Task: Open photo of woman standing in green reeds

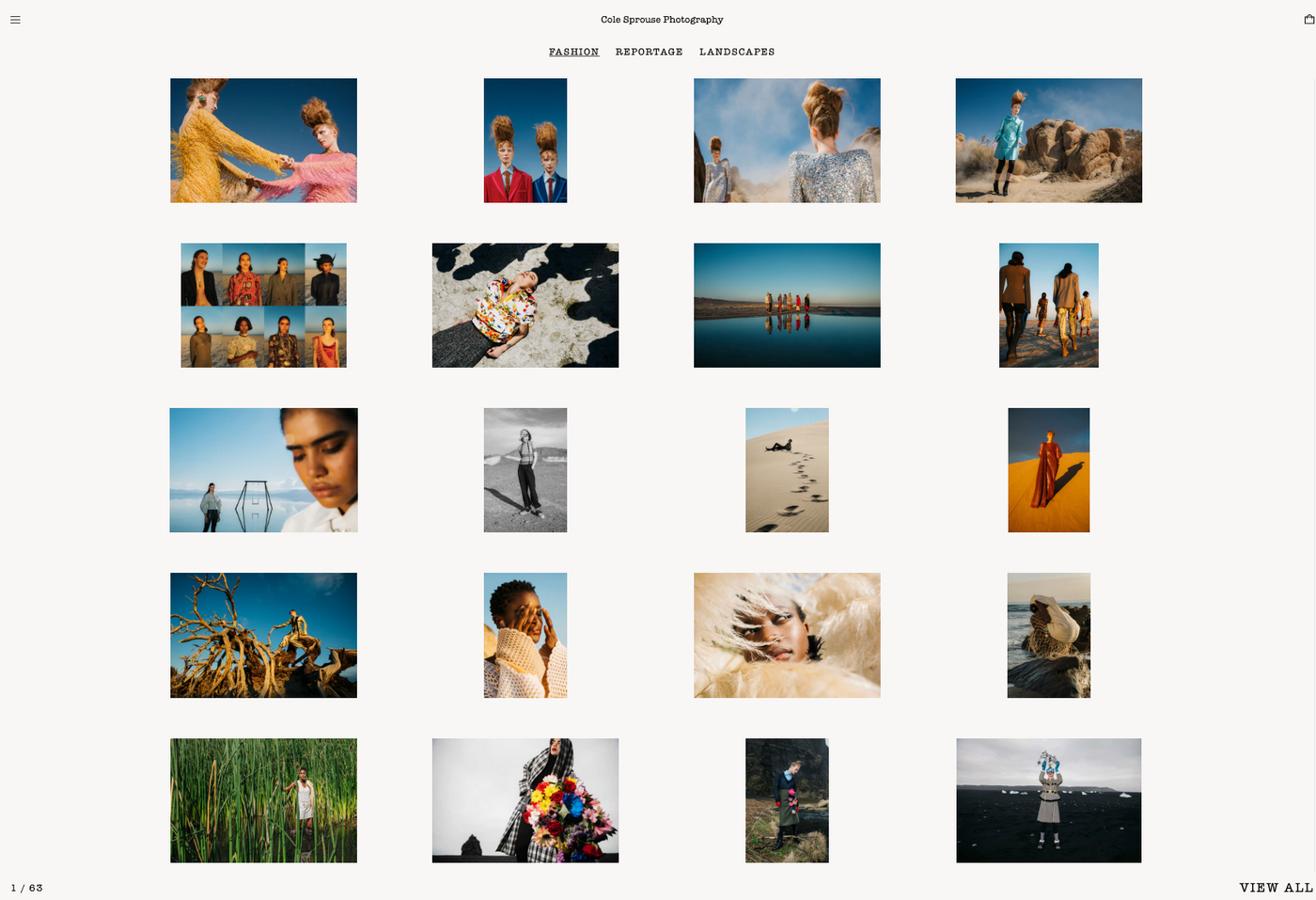Action: [x=263, y=800]
